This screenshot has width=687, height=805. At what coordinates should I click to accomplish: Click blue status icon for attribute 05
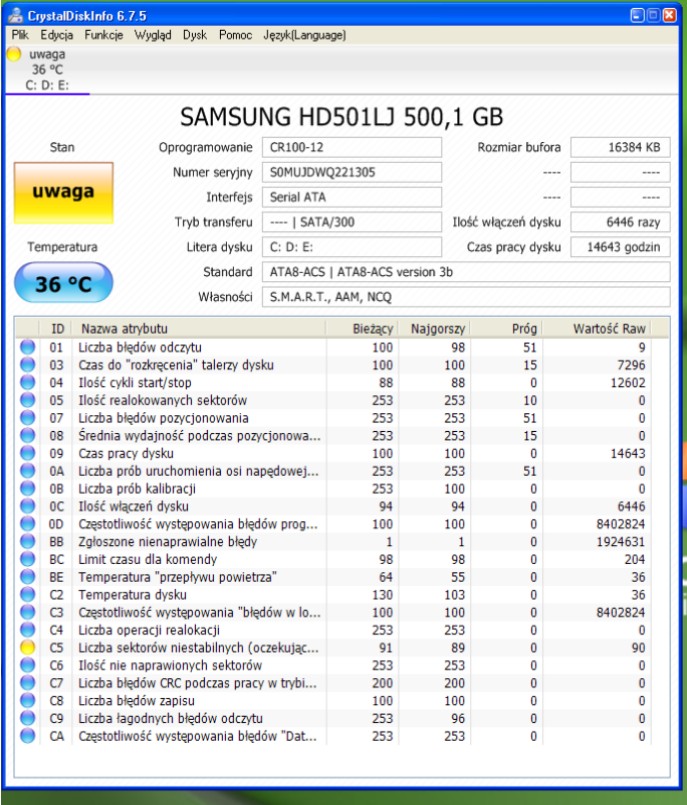(x=28, y=400)
